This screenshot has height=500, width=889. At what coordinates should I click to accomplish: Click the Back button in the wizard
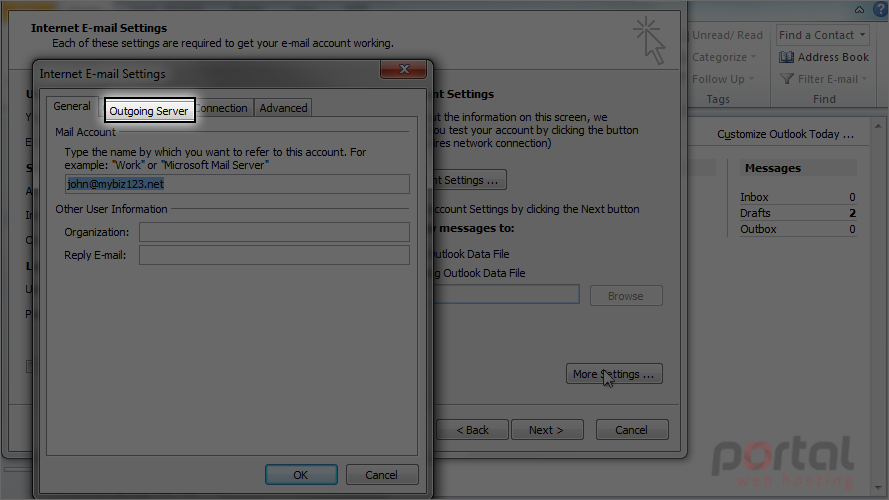coord(472,430)
